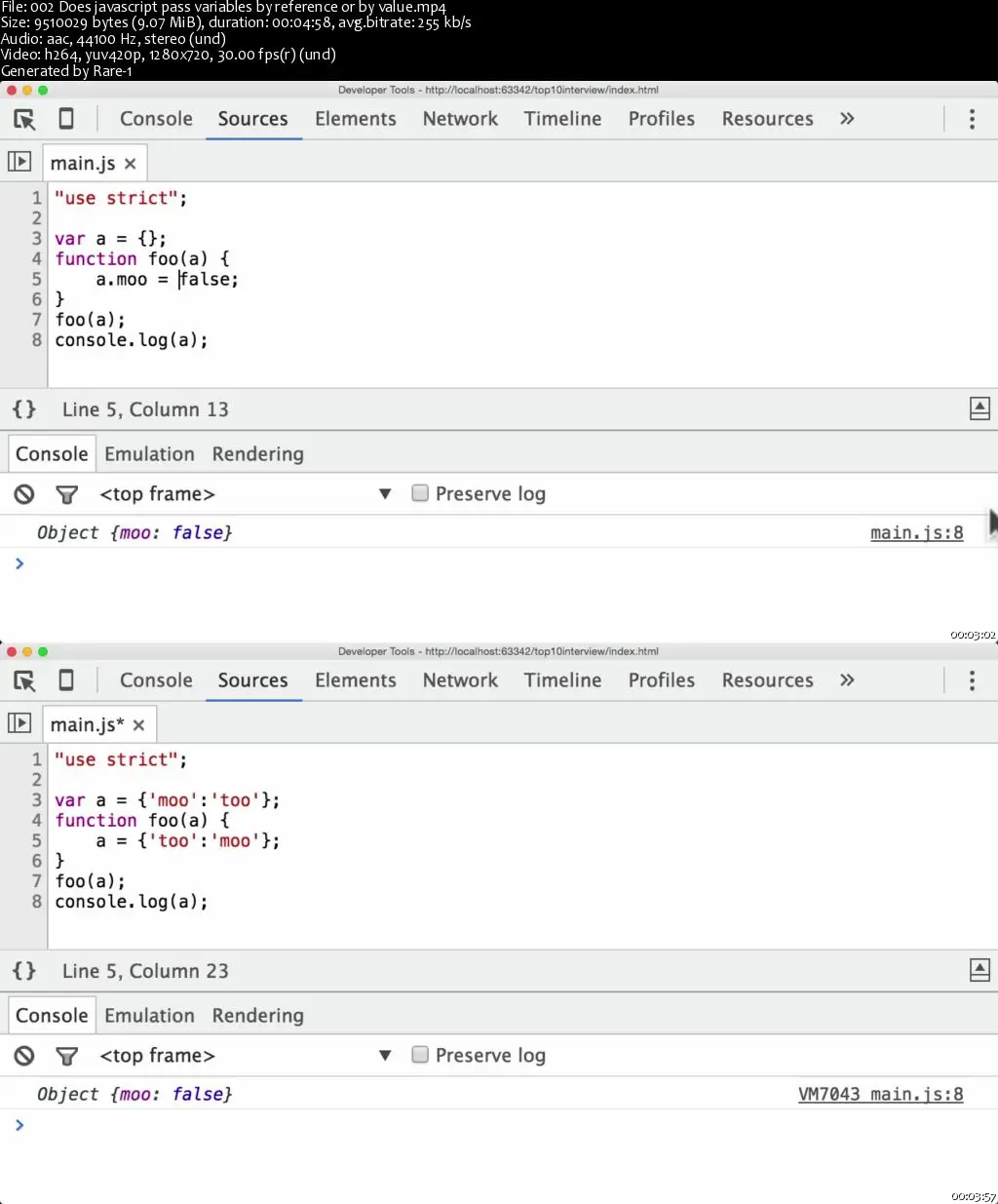This screenshot has height=1204, width=998.
Task: Pretty print braces icon in lower window
Action: coord(24,971)
